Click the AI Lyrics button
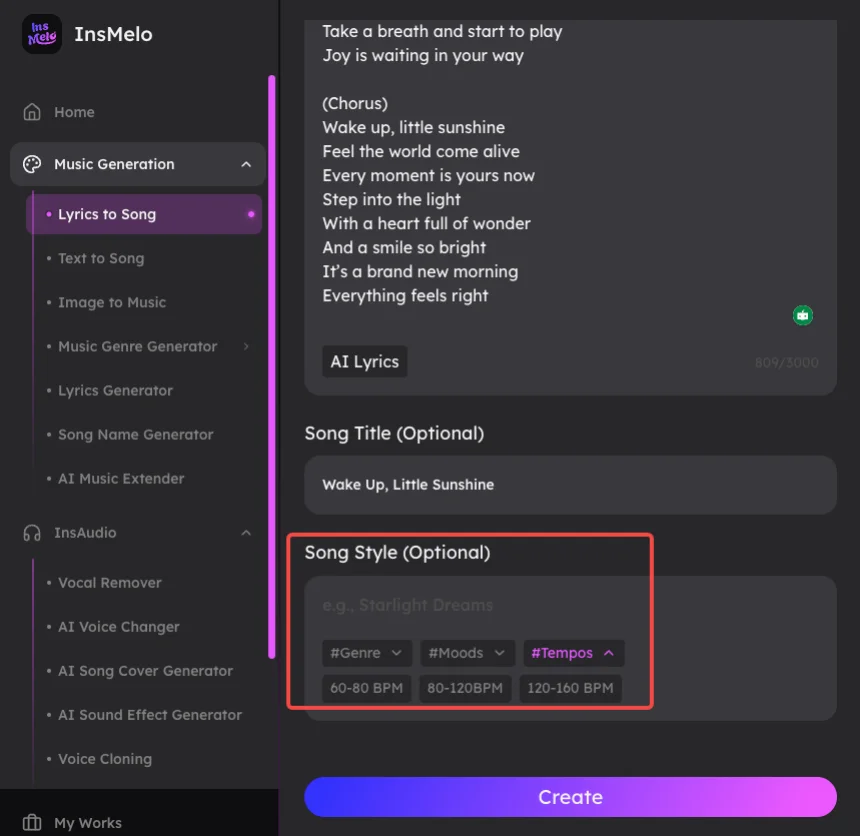 tap(364, 361)
